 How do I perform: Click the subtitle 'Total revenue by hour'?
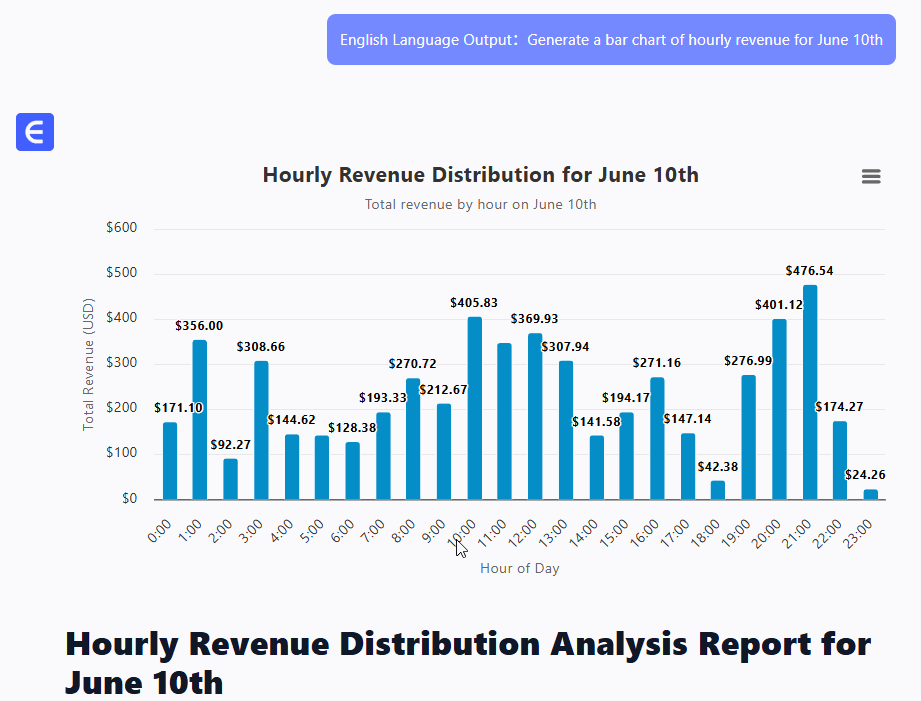pos(480,205)
